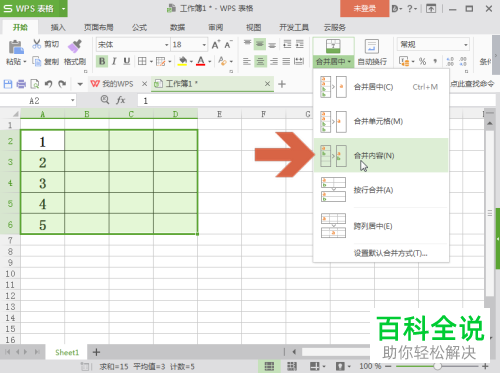Toggle vertical middle alignment

(260, 44)
